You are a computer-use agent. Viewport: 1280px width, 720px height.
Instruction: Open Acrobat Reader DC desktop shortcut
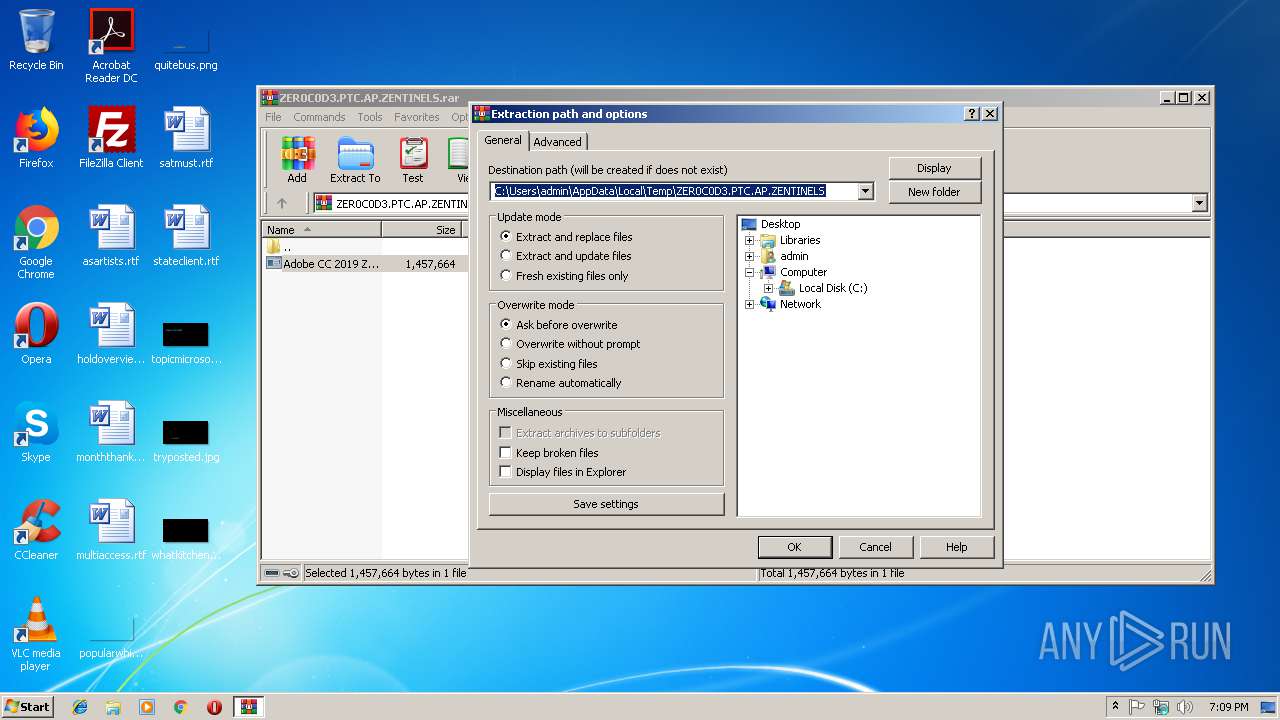pos(111,46)
